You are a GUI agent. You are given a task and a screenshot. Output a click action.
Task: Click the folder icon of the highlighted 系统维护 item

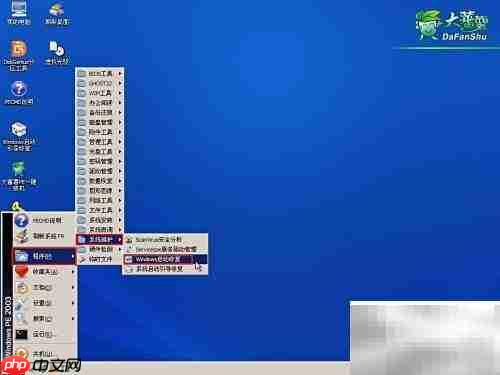(x=82, y=239)
